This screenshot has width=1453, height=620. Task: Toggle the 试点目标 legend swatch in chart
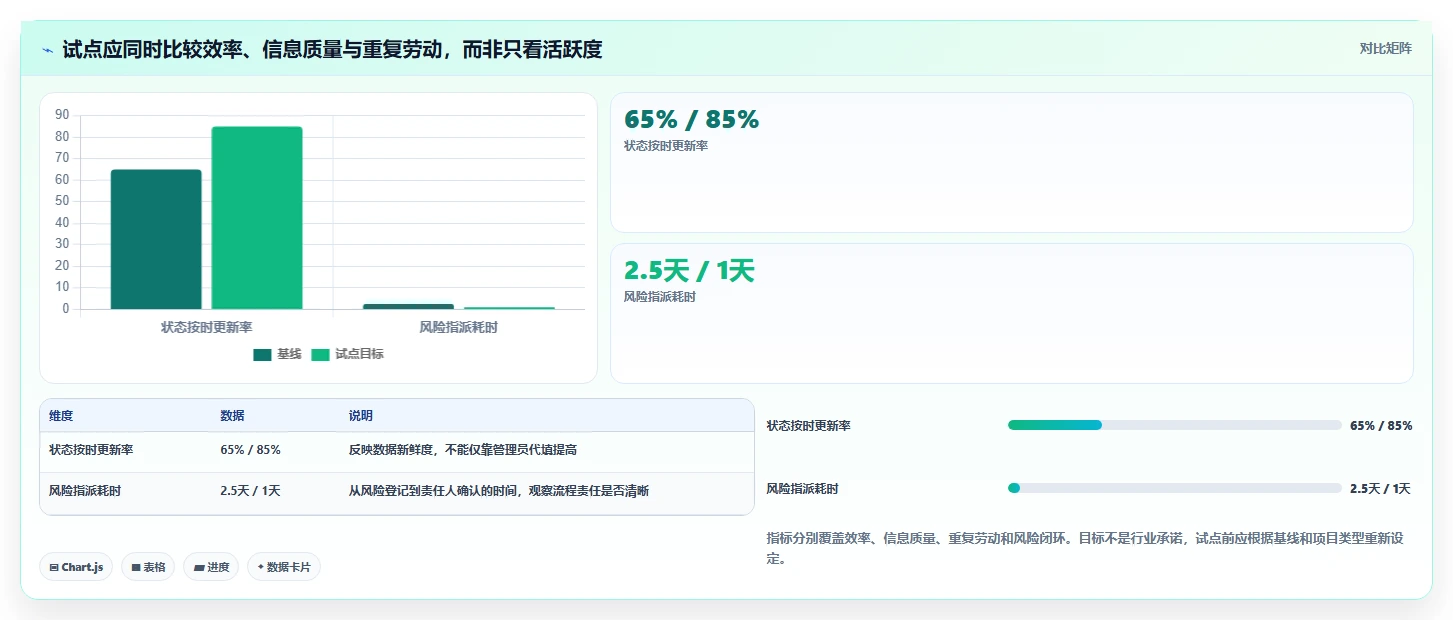(321, 354)
